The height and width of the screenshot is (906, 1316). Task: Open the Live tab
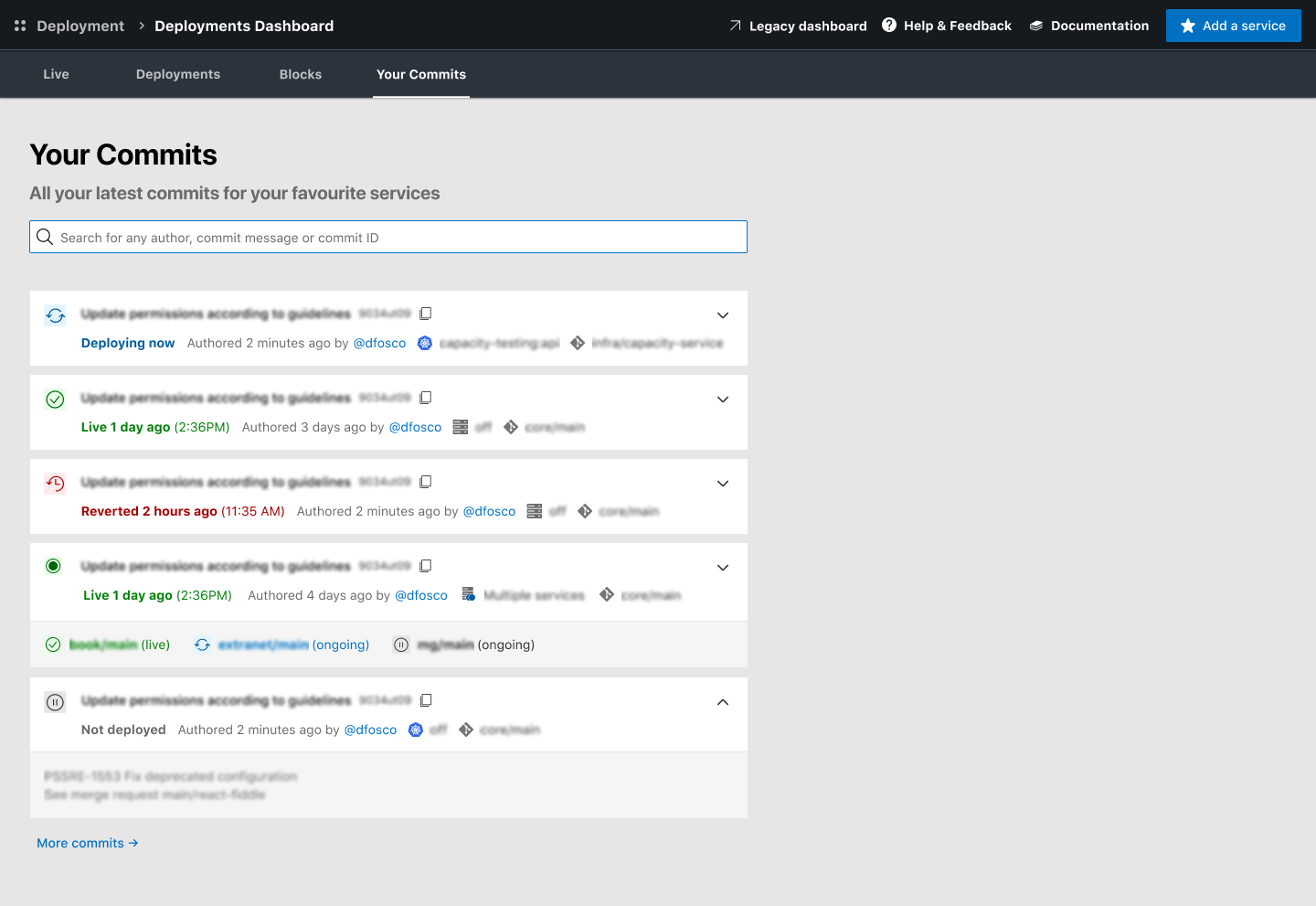[x=56, y=74]
